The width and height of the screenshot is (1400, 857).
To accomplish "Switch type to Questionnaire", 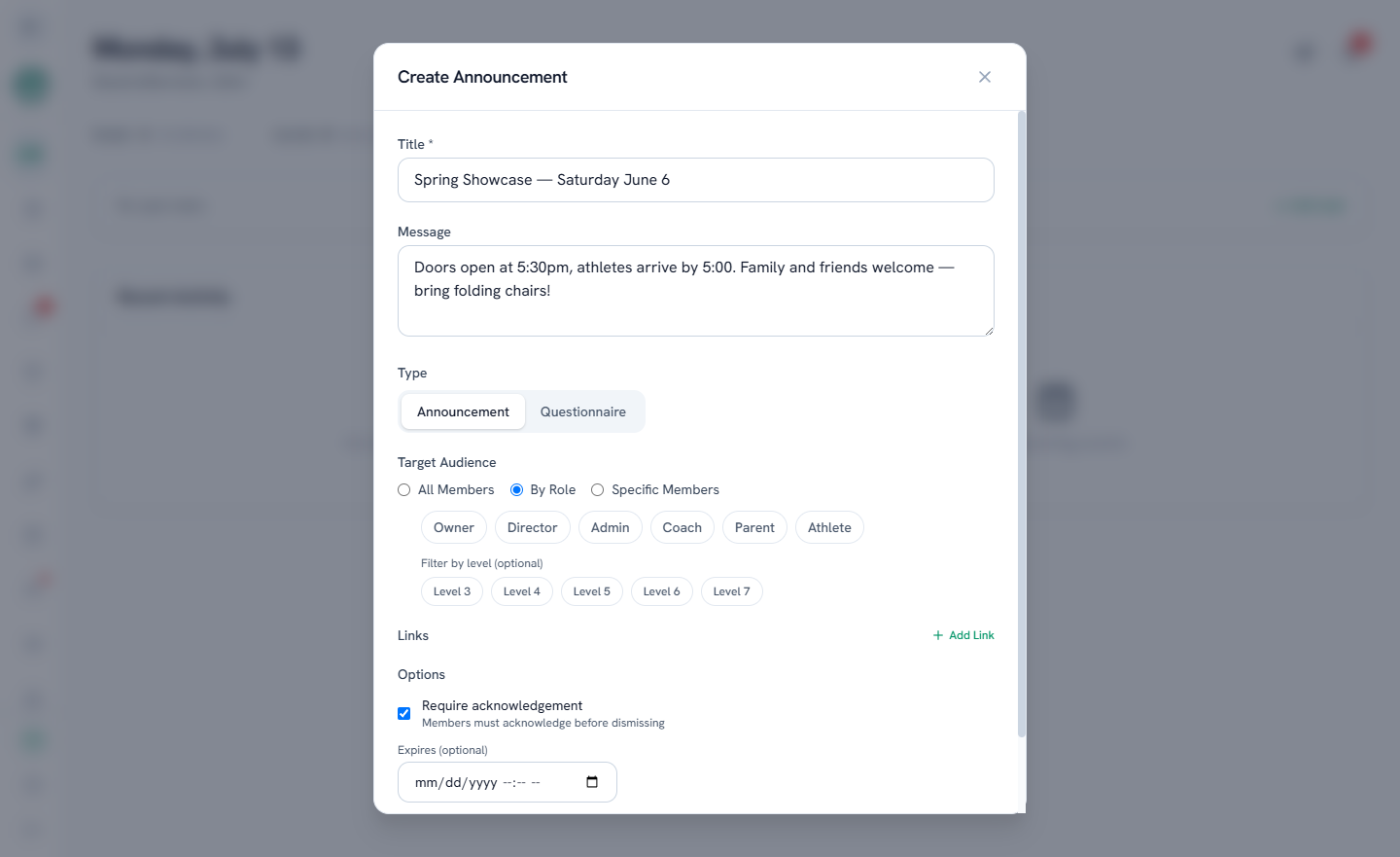I will tap(583, 411).
